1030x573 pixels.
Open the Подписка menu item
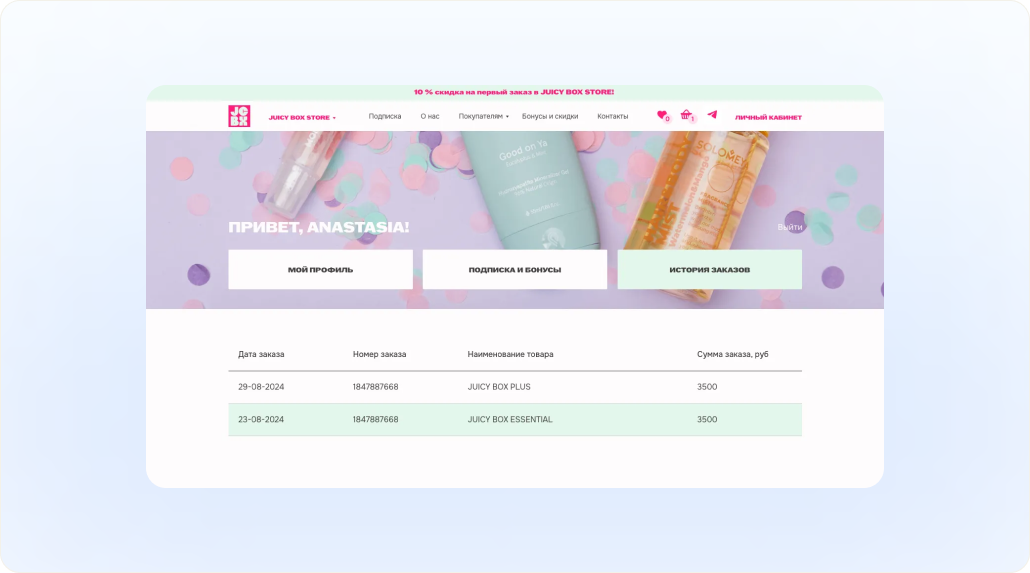coord(385,116)
